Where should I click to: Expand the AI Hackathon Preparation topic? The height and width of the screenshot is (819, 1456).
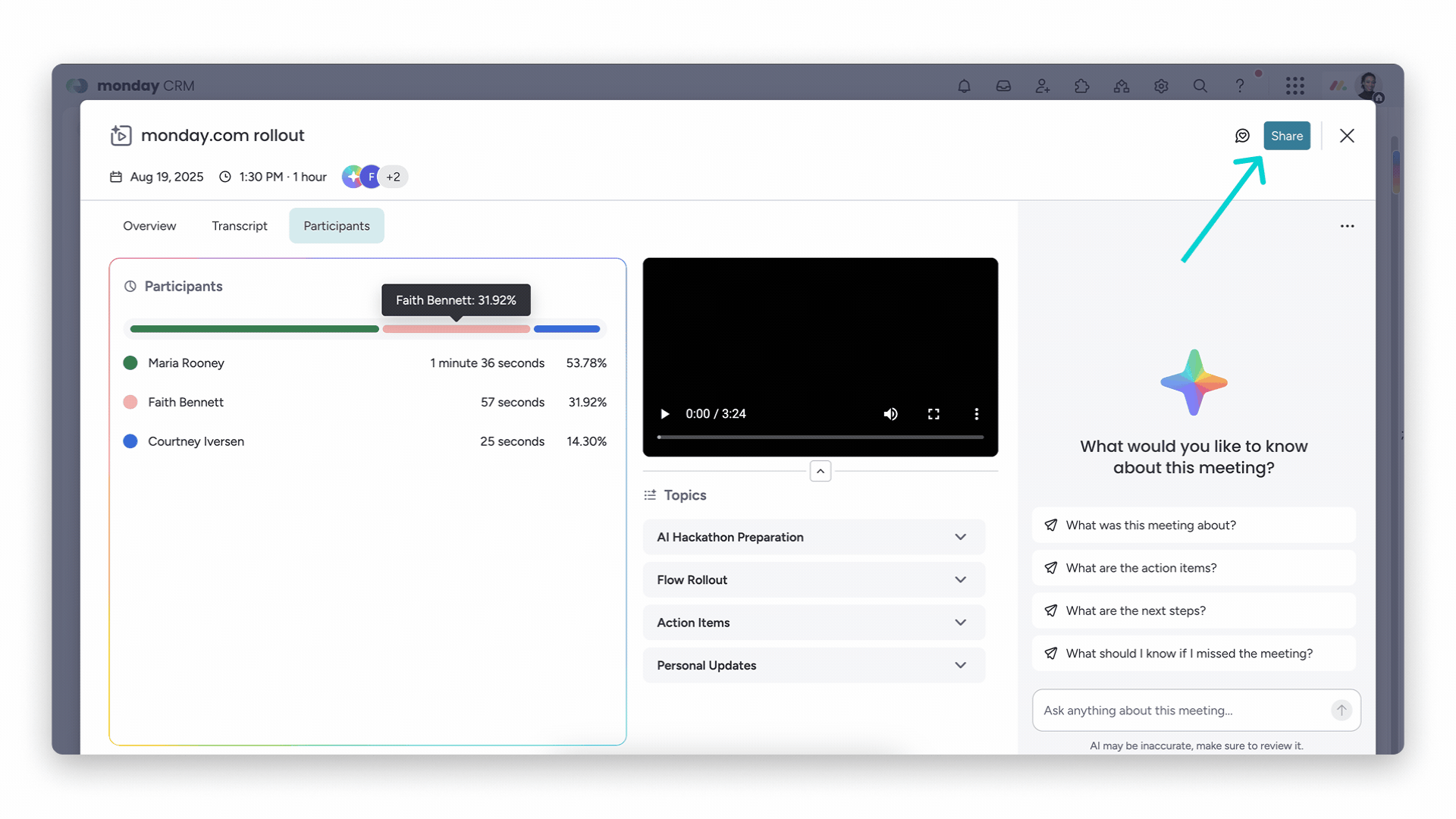click(814, 537)
